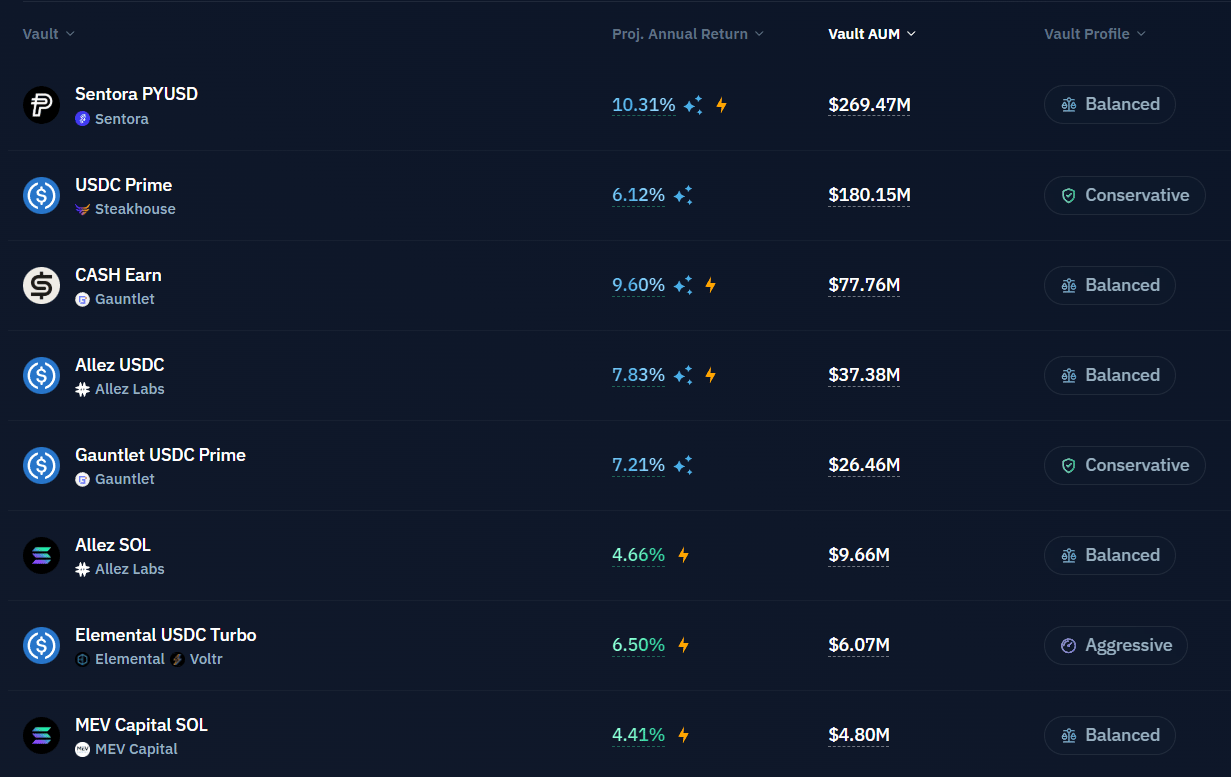Click the lightning bolt icon next to 4.66%
Viewport: 1231px width, 777px height.
[x=684, y=555]
